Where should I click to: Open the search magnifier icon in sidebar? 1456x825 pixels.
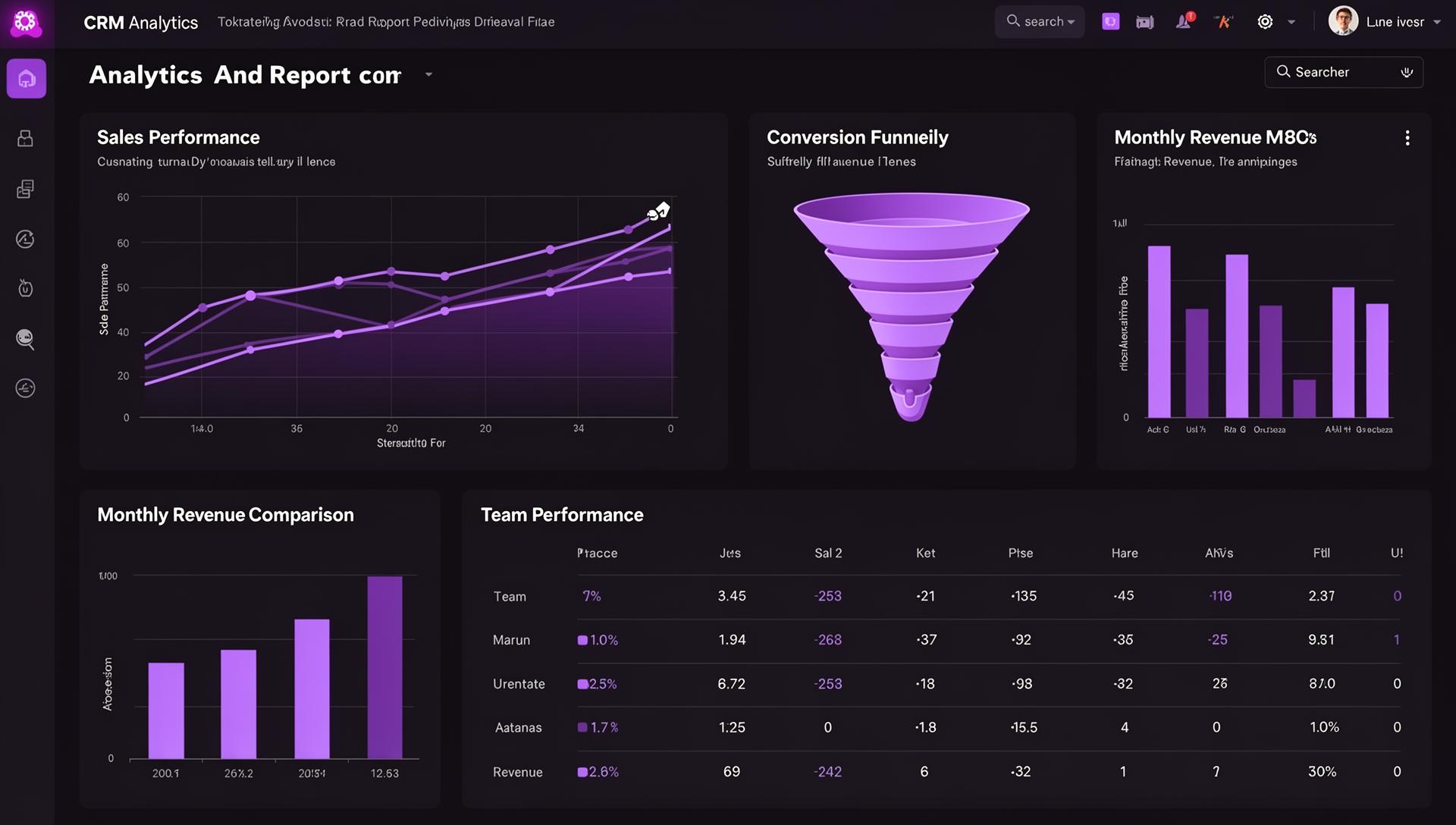pos(26,339)
